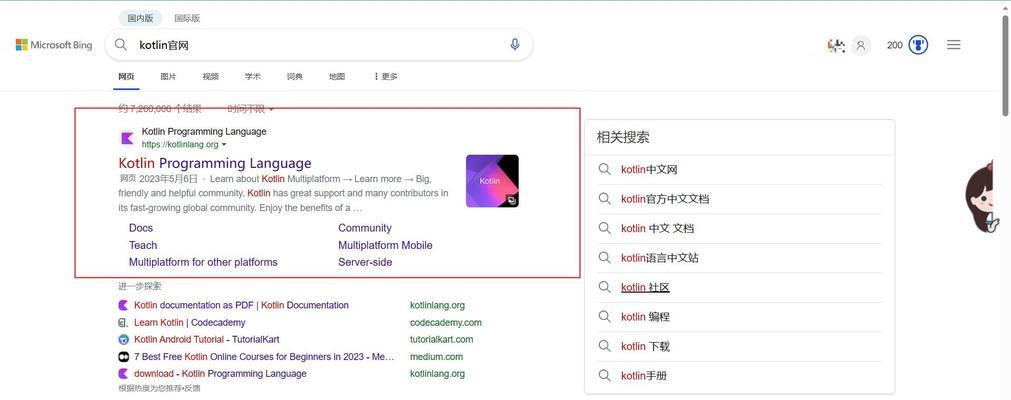The width and height of the screenshot is (1011, 400).
Task: Activate voice search microphone icon
Action: click(x=515, y=45)
